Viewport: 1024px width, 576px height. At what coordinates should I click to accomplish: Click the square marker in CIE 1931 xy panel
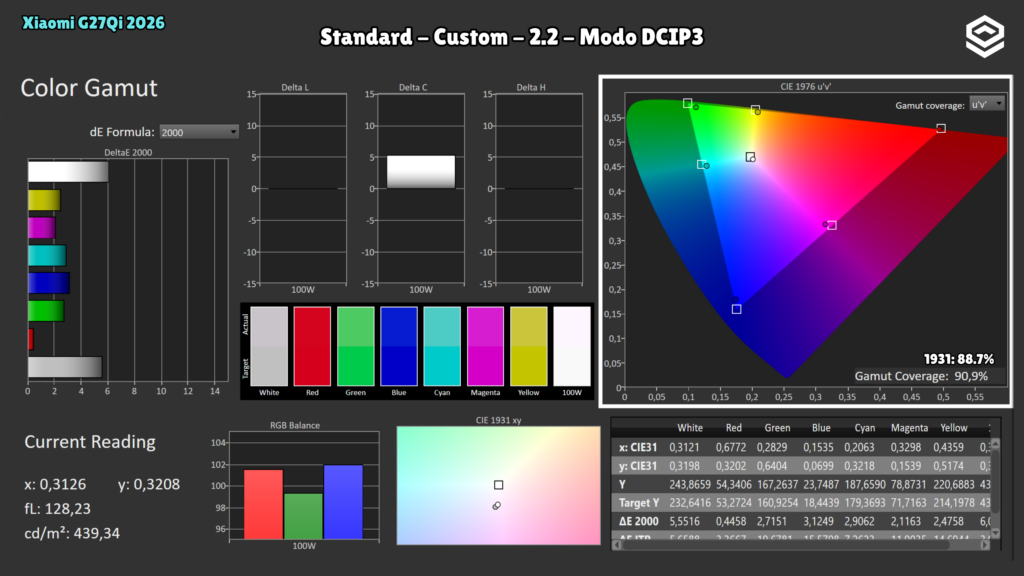pos(498,485)
